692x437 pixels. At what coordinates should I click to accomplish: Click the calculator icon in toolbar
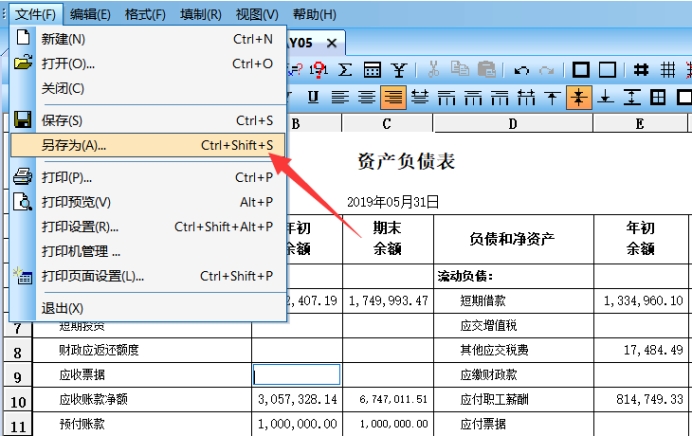coord(372,70)
